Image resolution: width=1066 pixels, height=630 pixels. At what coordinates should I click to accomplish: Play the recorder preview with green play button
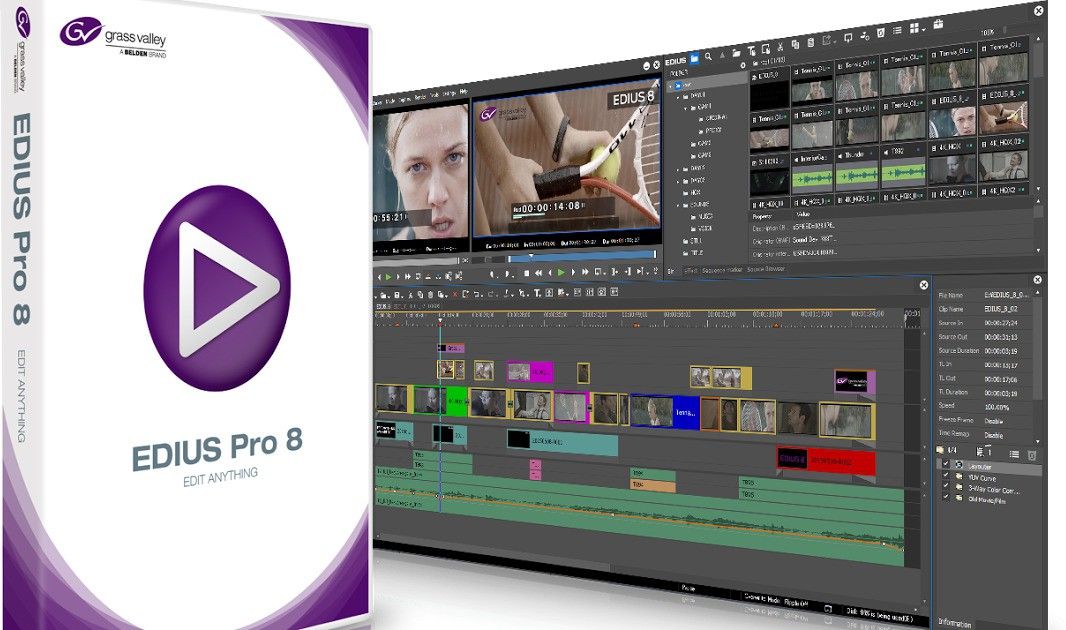(x=561, y=273)
